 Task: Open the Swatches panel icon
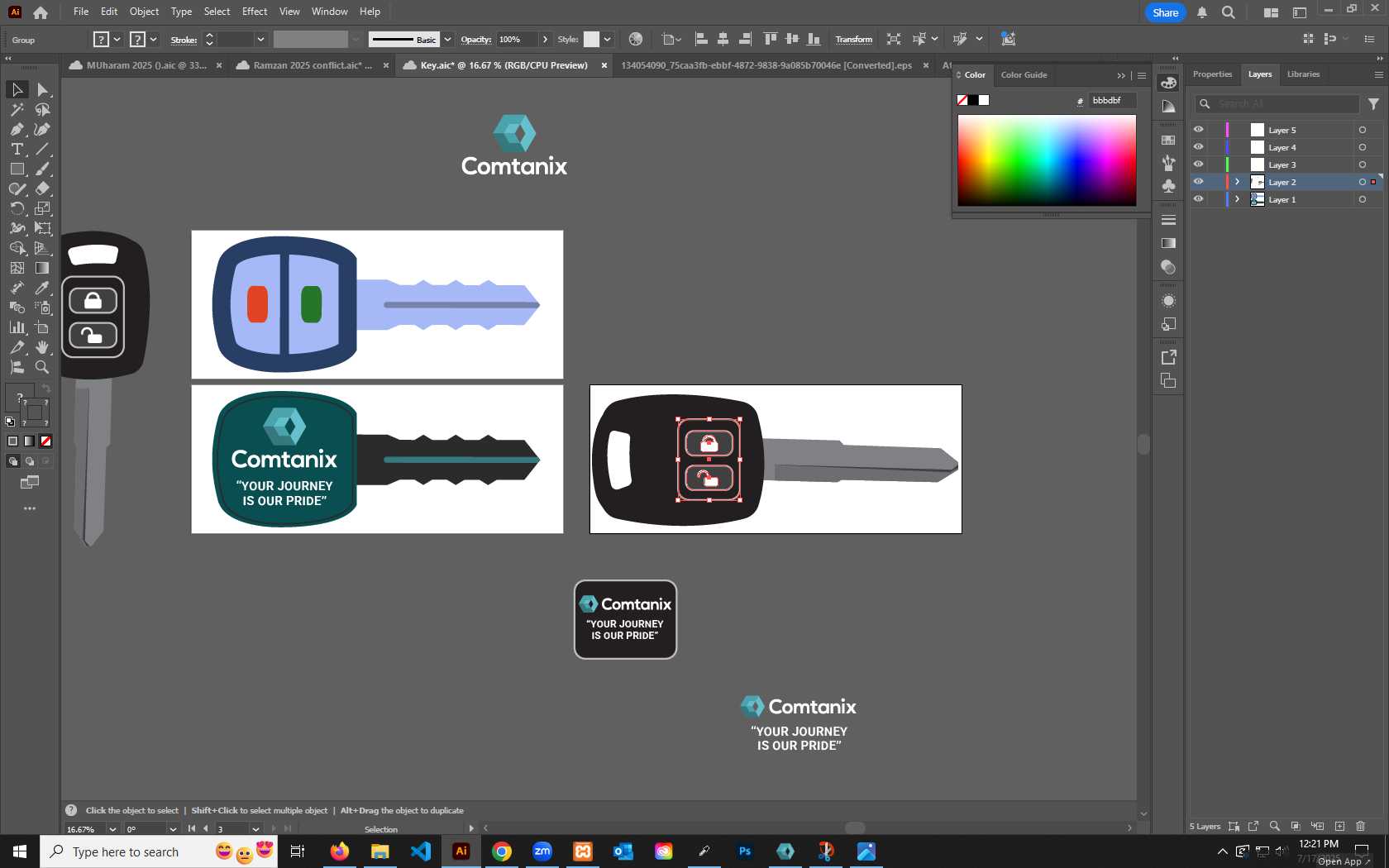[1168, 141]
